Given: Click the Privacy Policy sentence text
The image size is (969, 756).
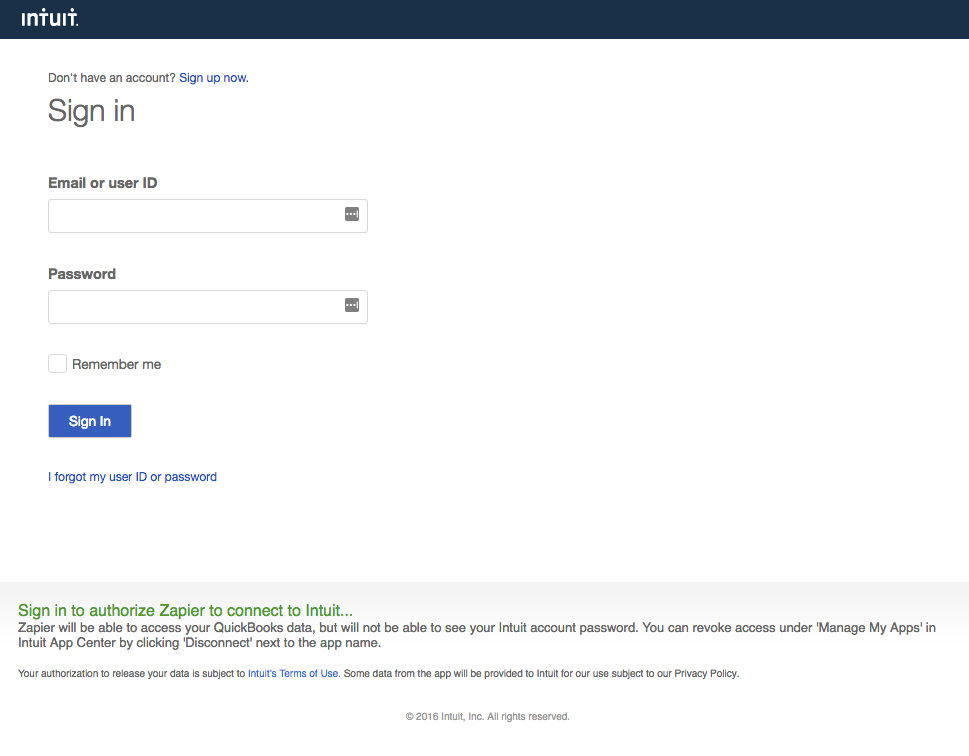Looking at the screenshot, I should [x=541, y=673].
